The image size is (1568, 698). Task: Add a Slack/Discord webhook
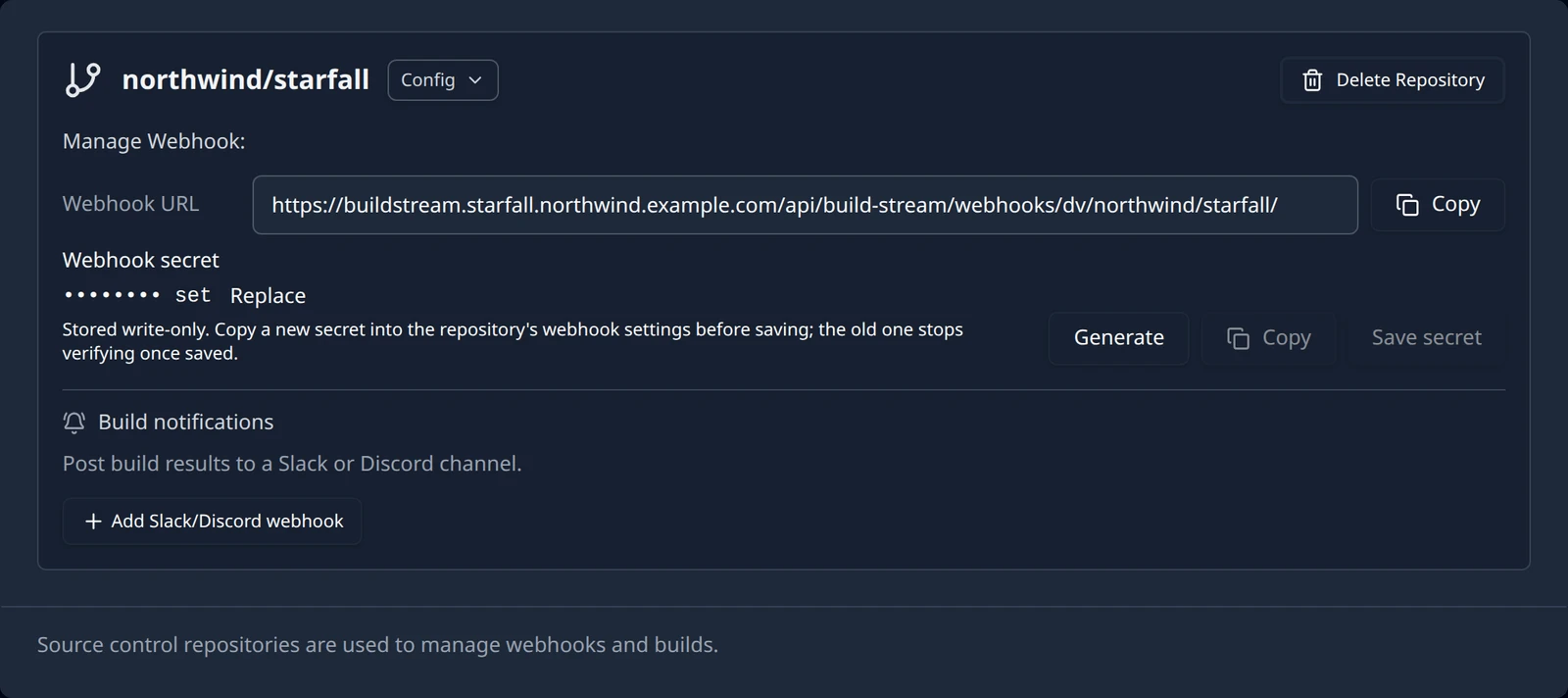click(x=213, y=522)
